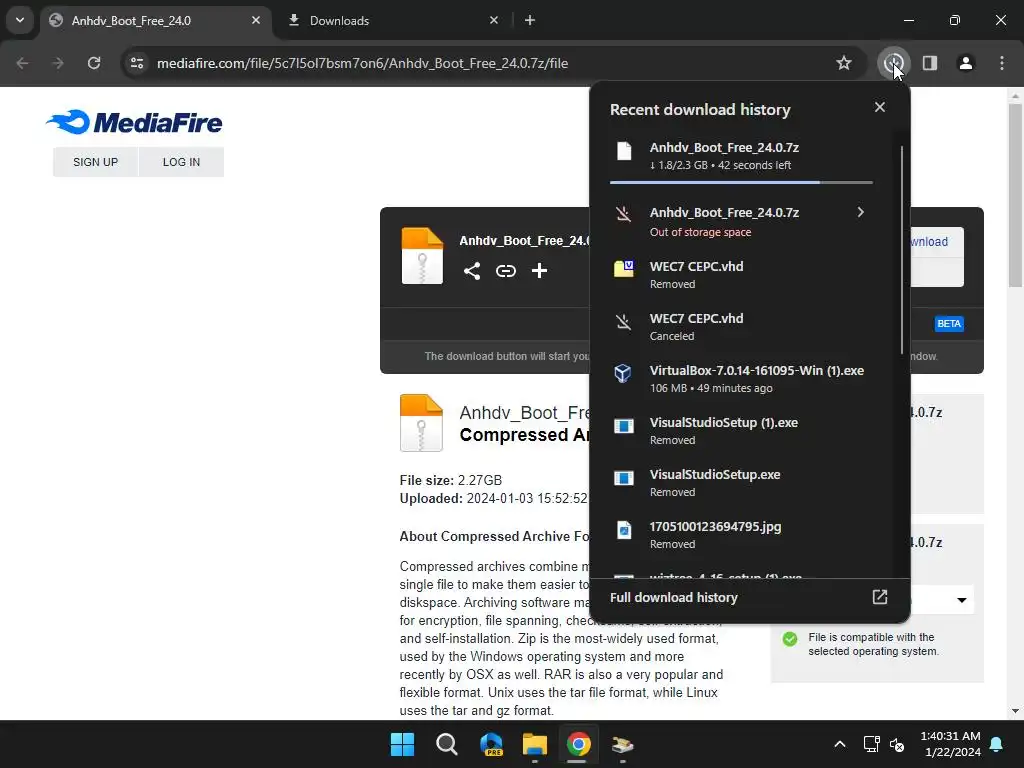This screenshot has height=768, width=1024.
Task: Show hidden tray icons chevron
Action: [840, 744]
